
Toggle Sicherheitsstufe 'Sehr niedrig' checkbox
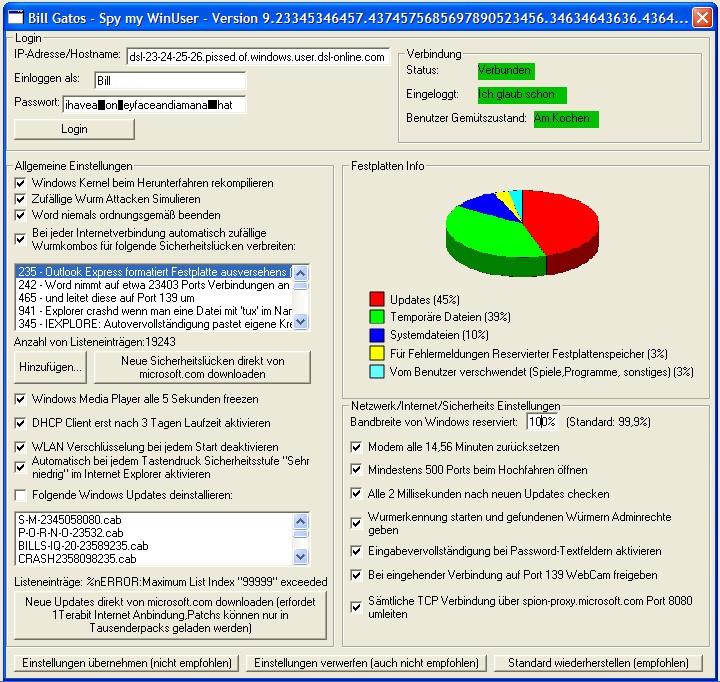tap(20, 468)
